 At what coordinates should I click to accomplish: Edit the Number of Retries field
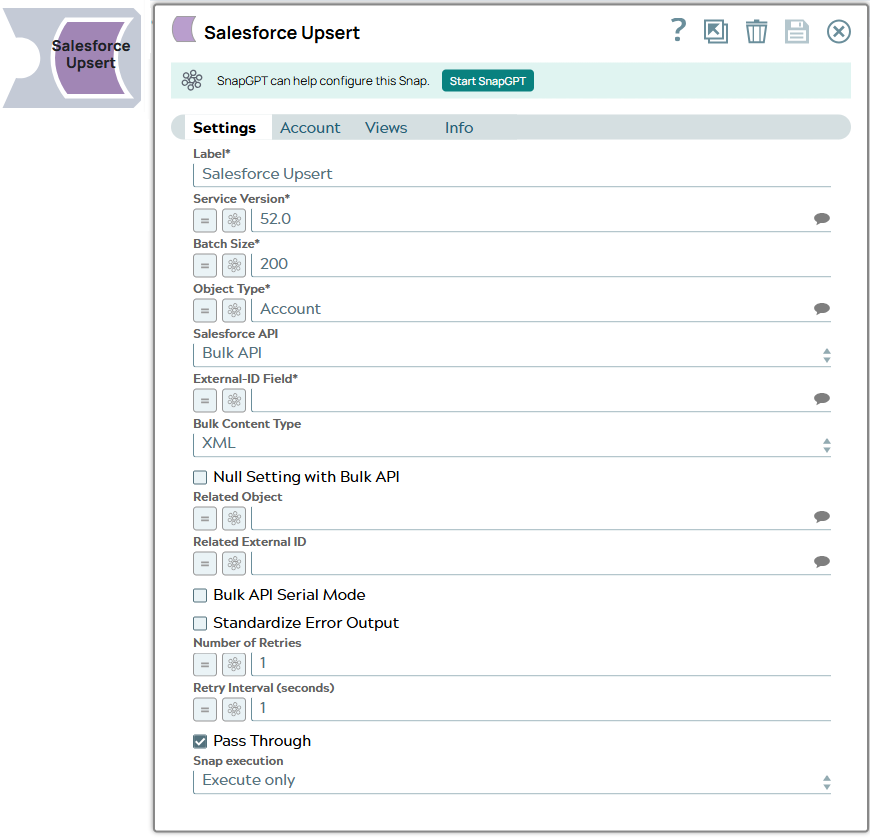pos(541,664)
